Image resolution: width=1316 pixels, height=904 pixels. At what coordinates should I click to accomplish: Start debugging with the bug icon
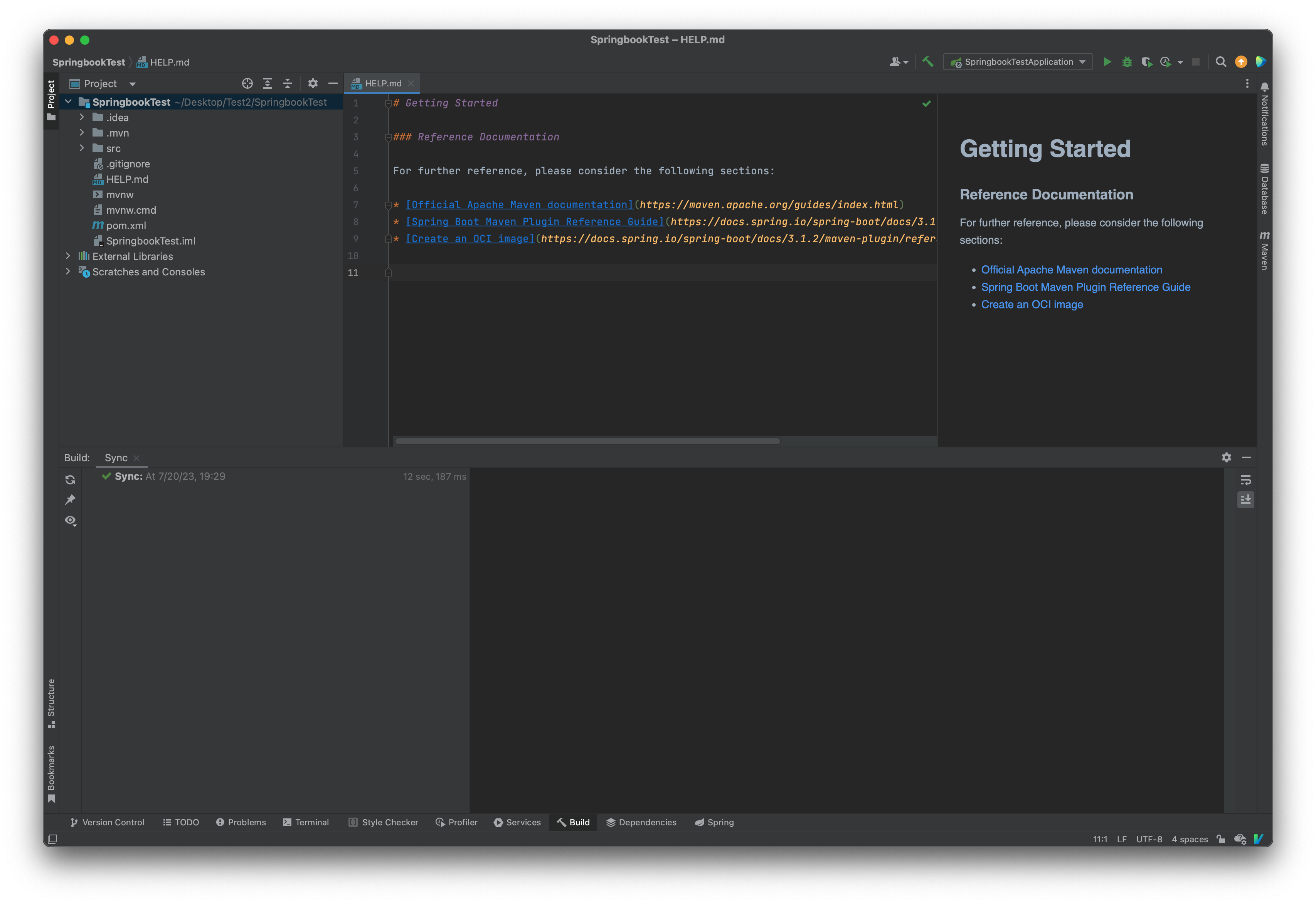(1126, 62)
